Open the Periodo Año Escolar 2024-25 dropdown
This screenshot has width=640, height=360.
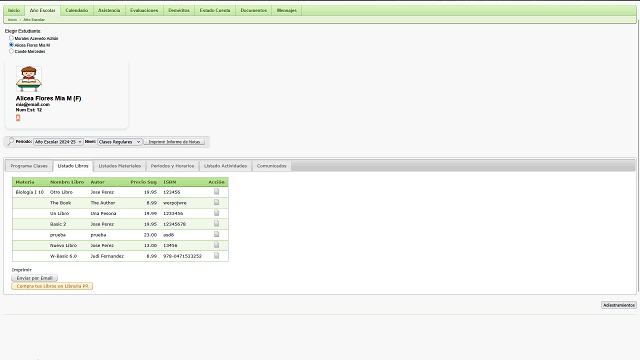pyautogui.click(x=58, y=142)
